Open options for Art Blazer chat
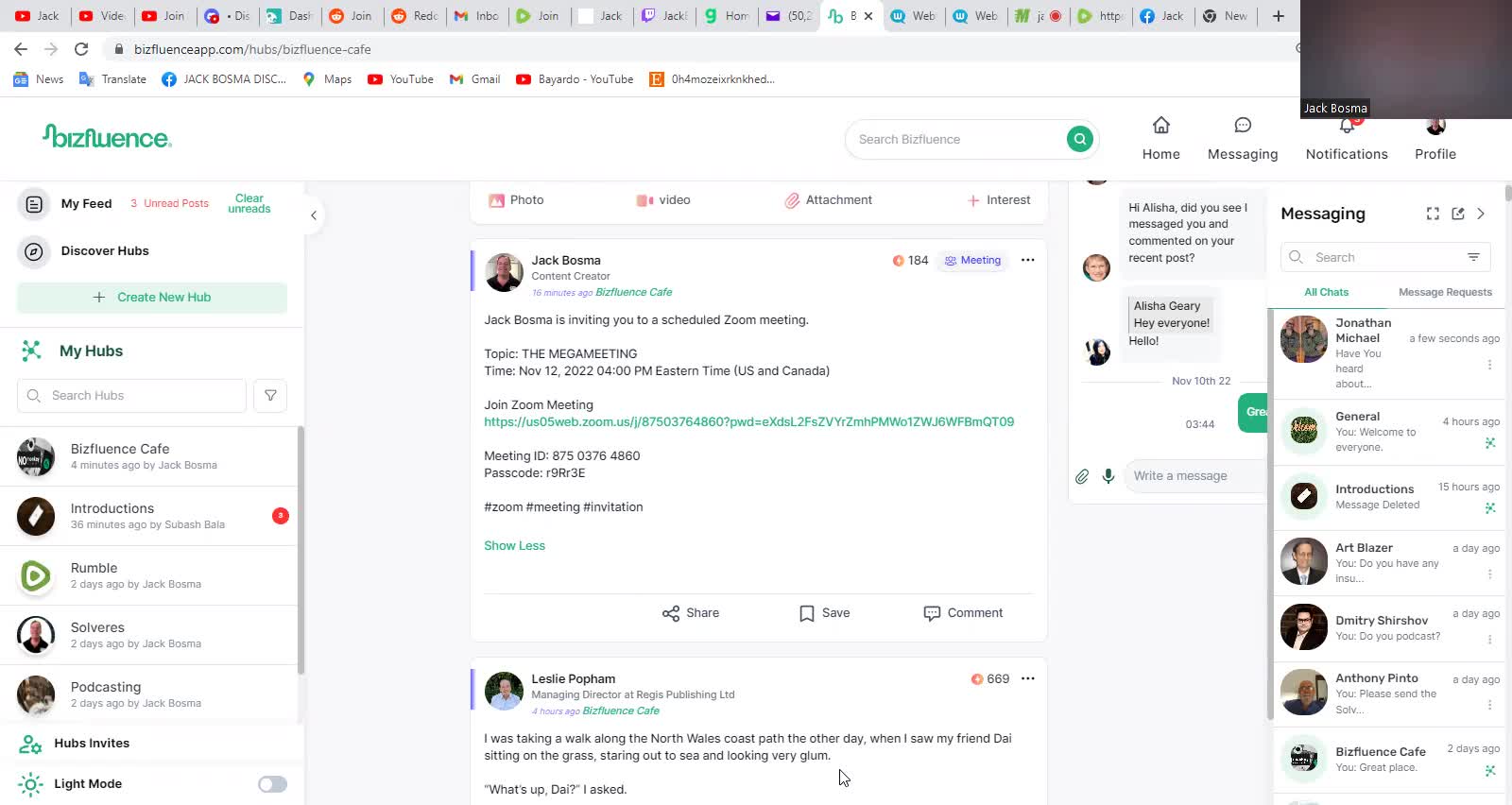 pyautogui.click(x=1490, y=574)
